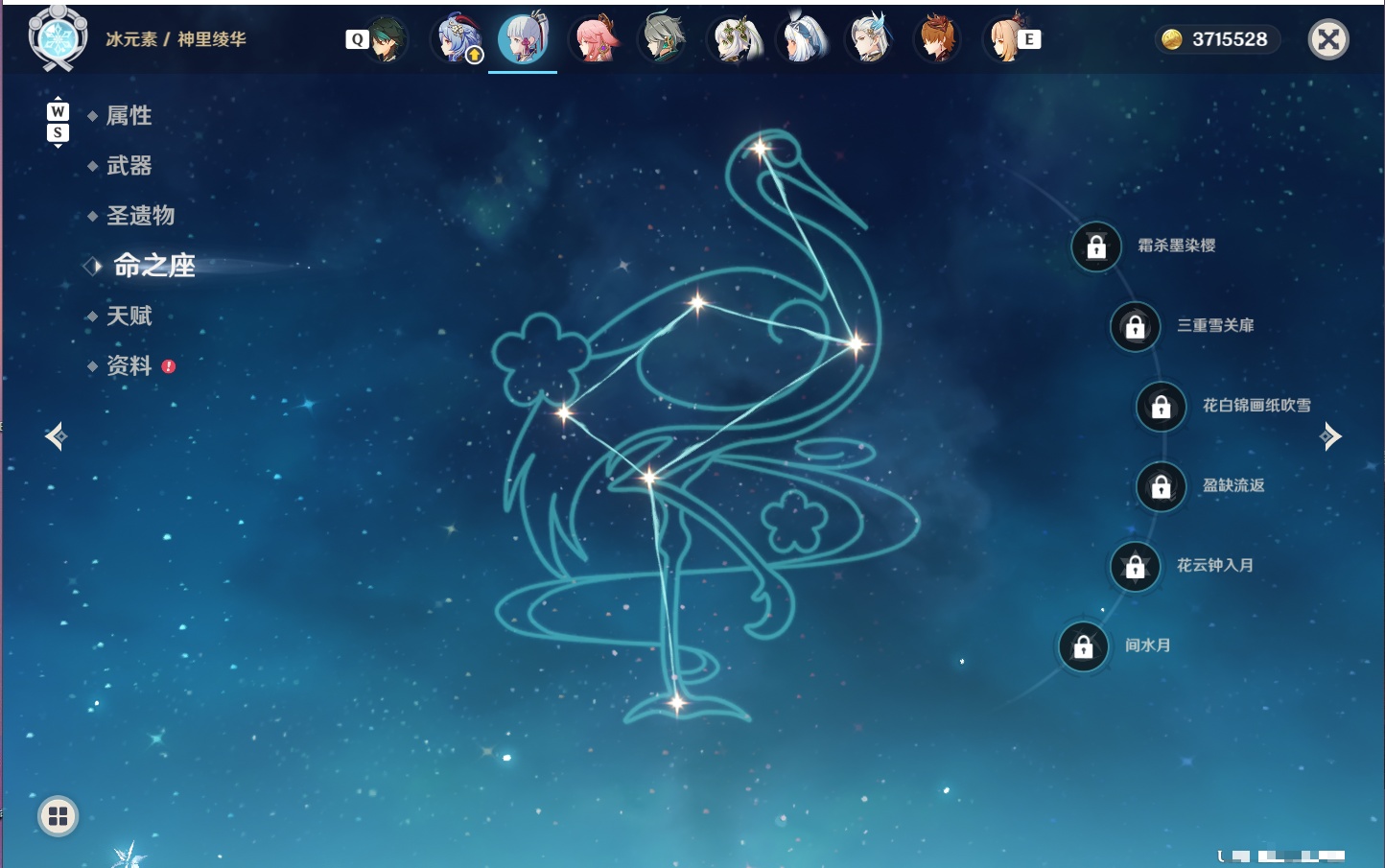Select the pink-haired character portrait

(x=594, y=39)
